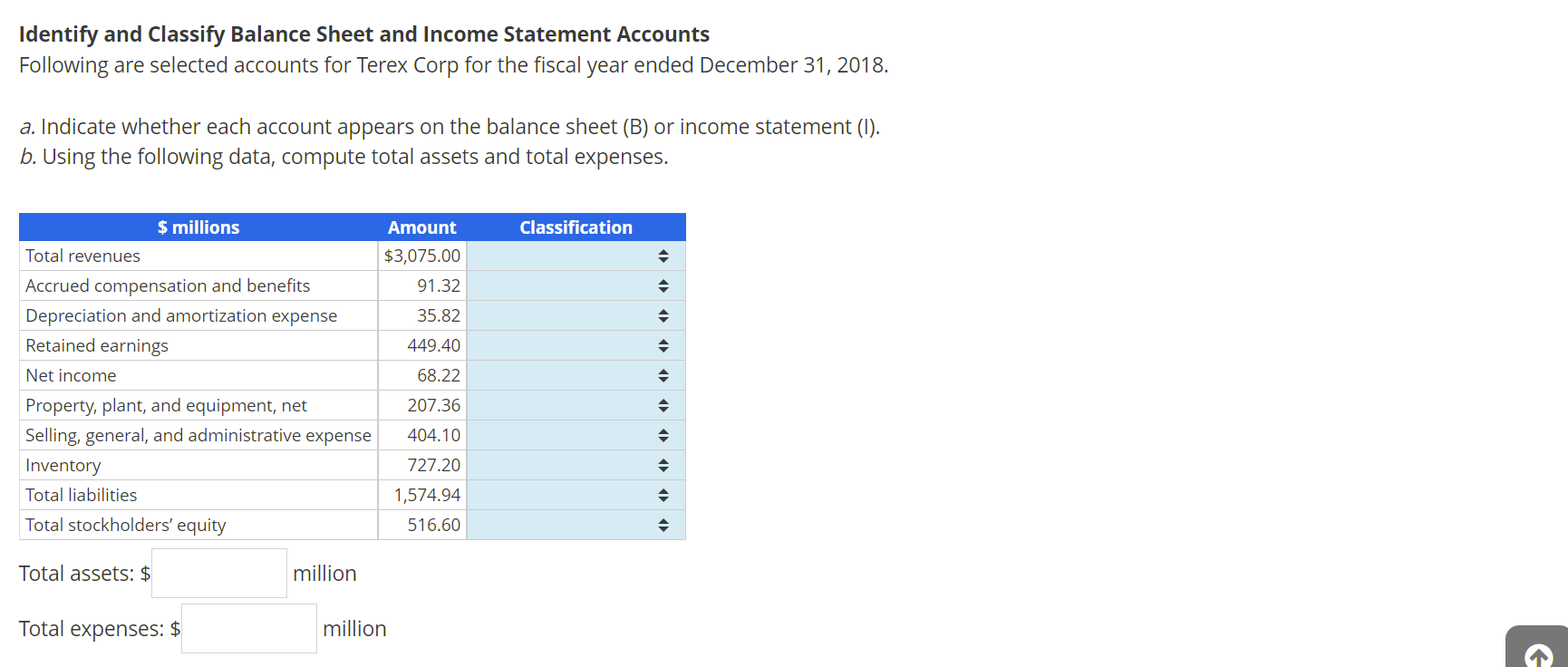Screen dimensions: 1568x667
Task: Open the Classification dropdown for Total revenues
Action: pos(663,256)
